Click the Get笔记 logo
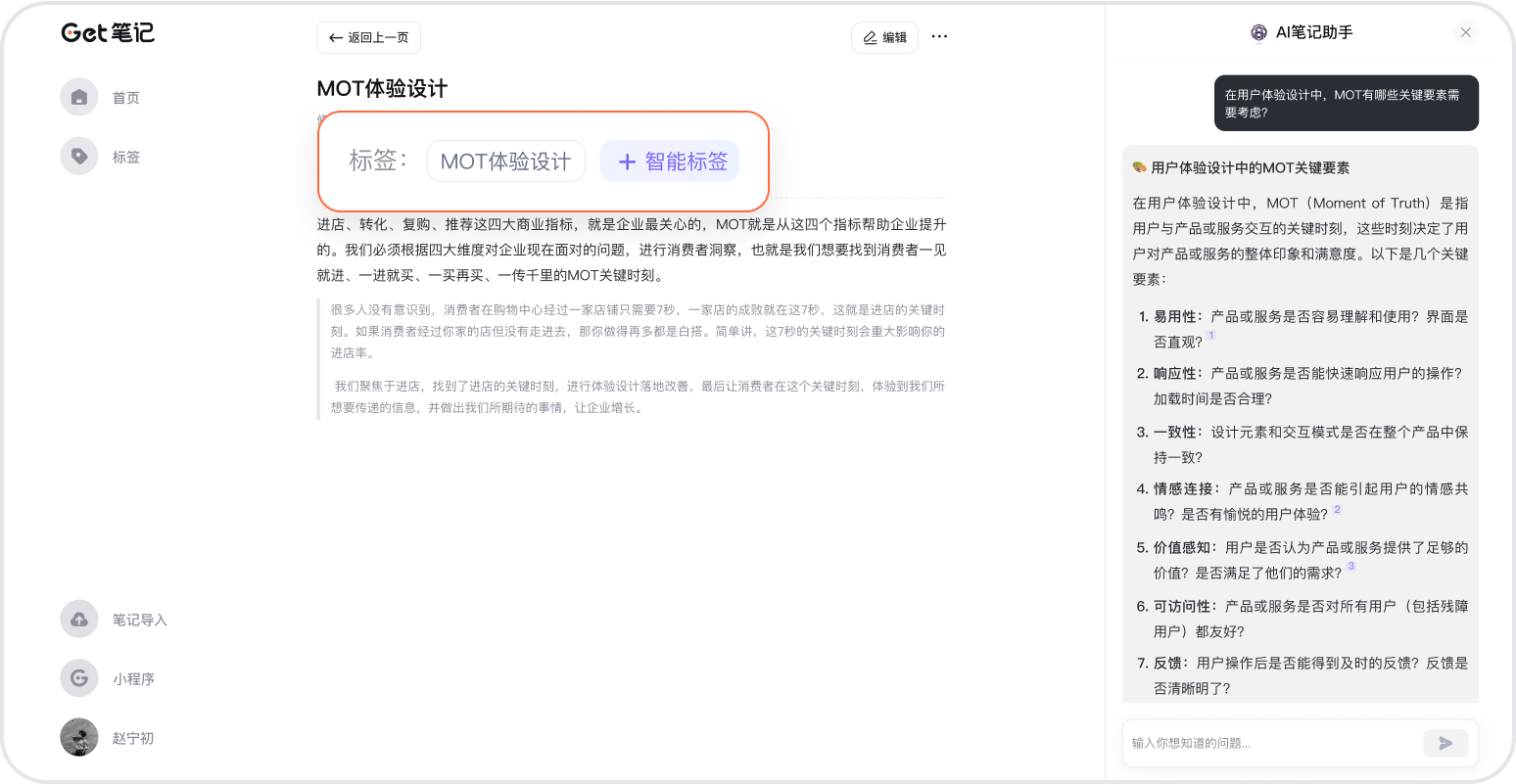This screenshot has width=1516, height=784. (x=108, y=32)
